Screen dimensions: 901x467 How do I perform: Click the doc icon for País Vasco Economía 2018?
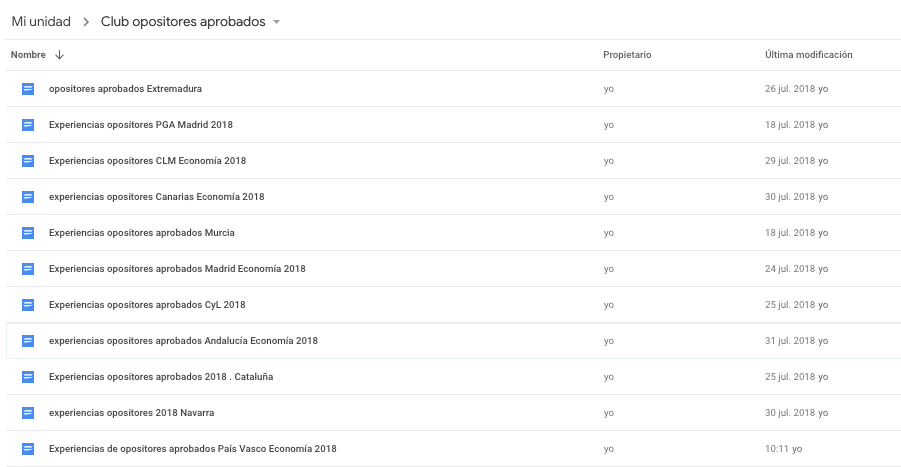point(28,449)
